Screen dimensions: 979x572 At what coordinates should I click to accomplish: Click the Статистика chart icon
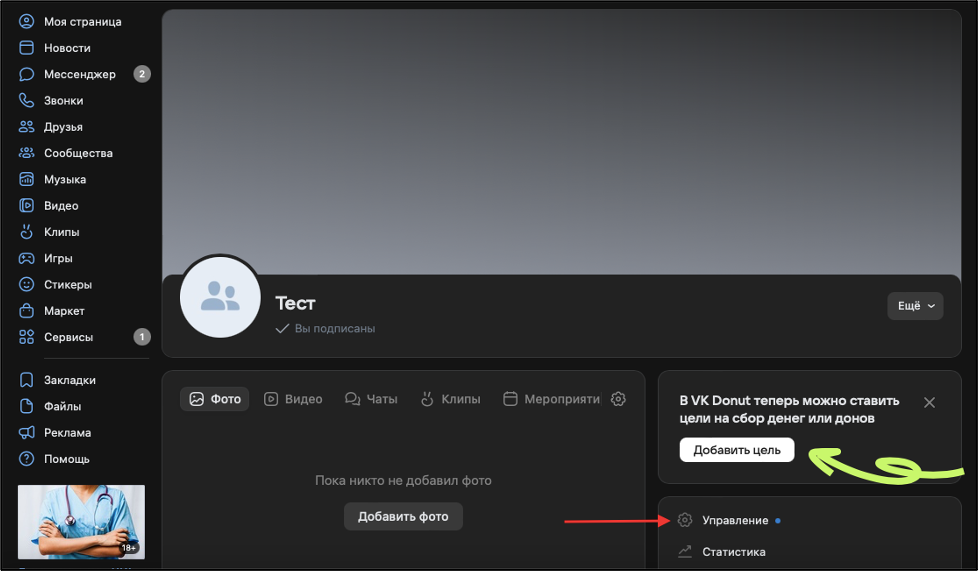685,551
